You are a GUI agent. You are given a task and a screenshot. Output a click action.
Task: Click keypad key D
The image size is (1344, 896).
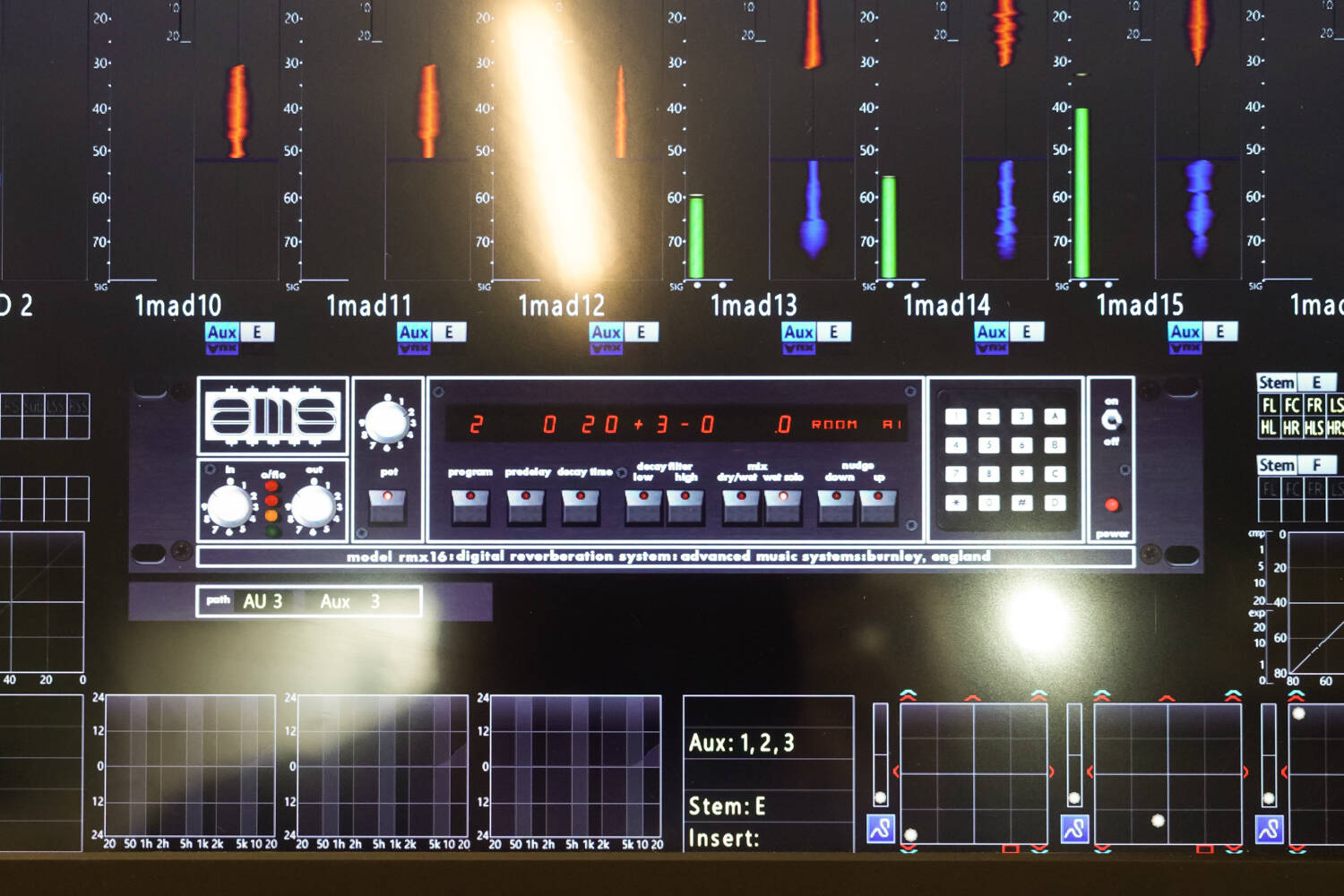click(1055, 503)
